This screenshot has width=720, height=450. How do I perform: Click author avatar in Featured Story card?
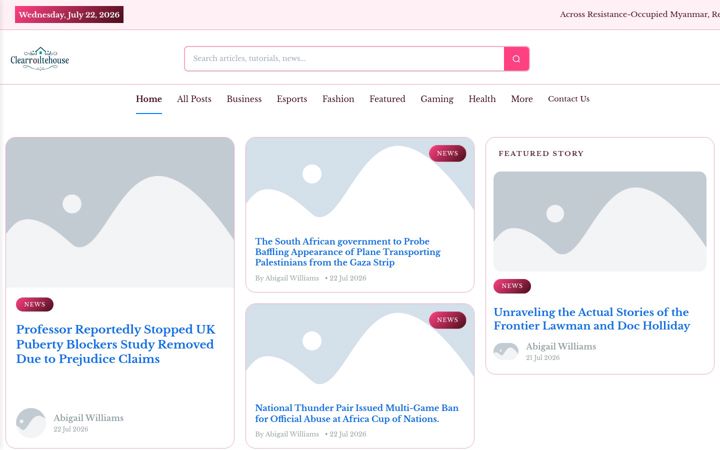point(506,351)
